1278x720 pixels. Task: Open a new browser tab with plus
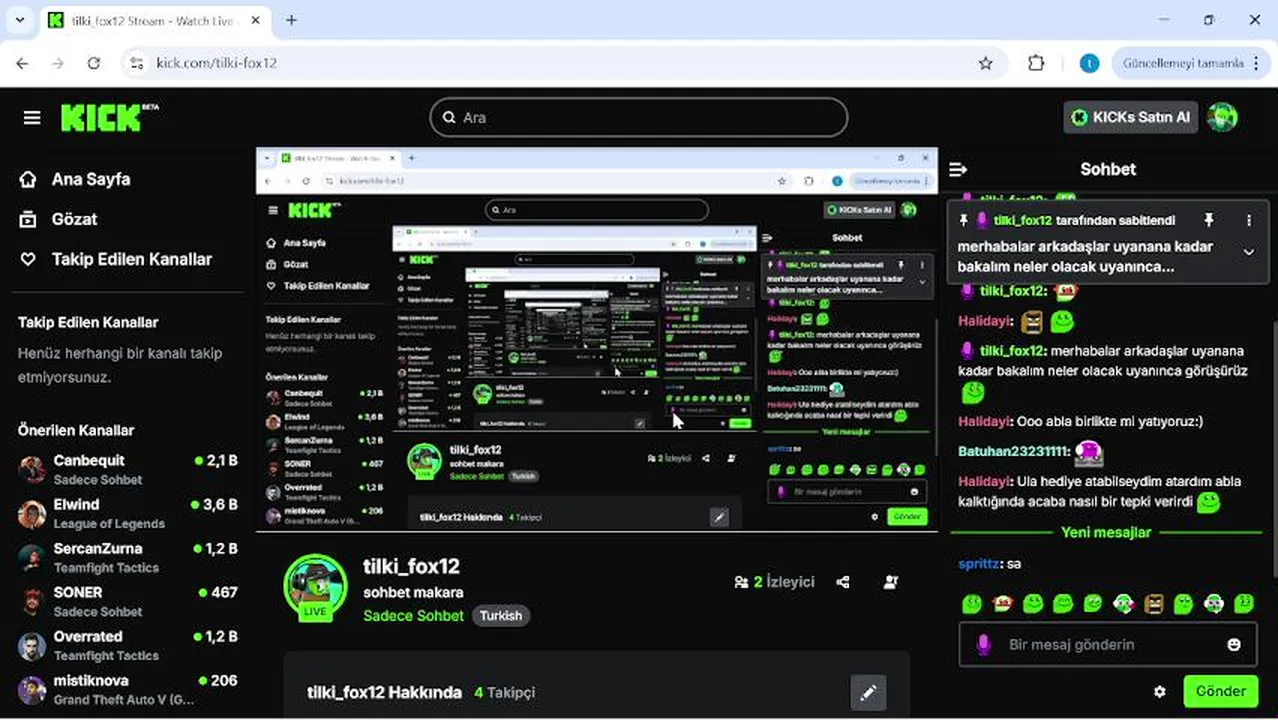[x=291, y=20]
